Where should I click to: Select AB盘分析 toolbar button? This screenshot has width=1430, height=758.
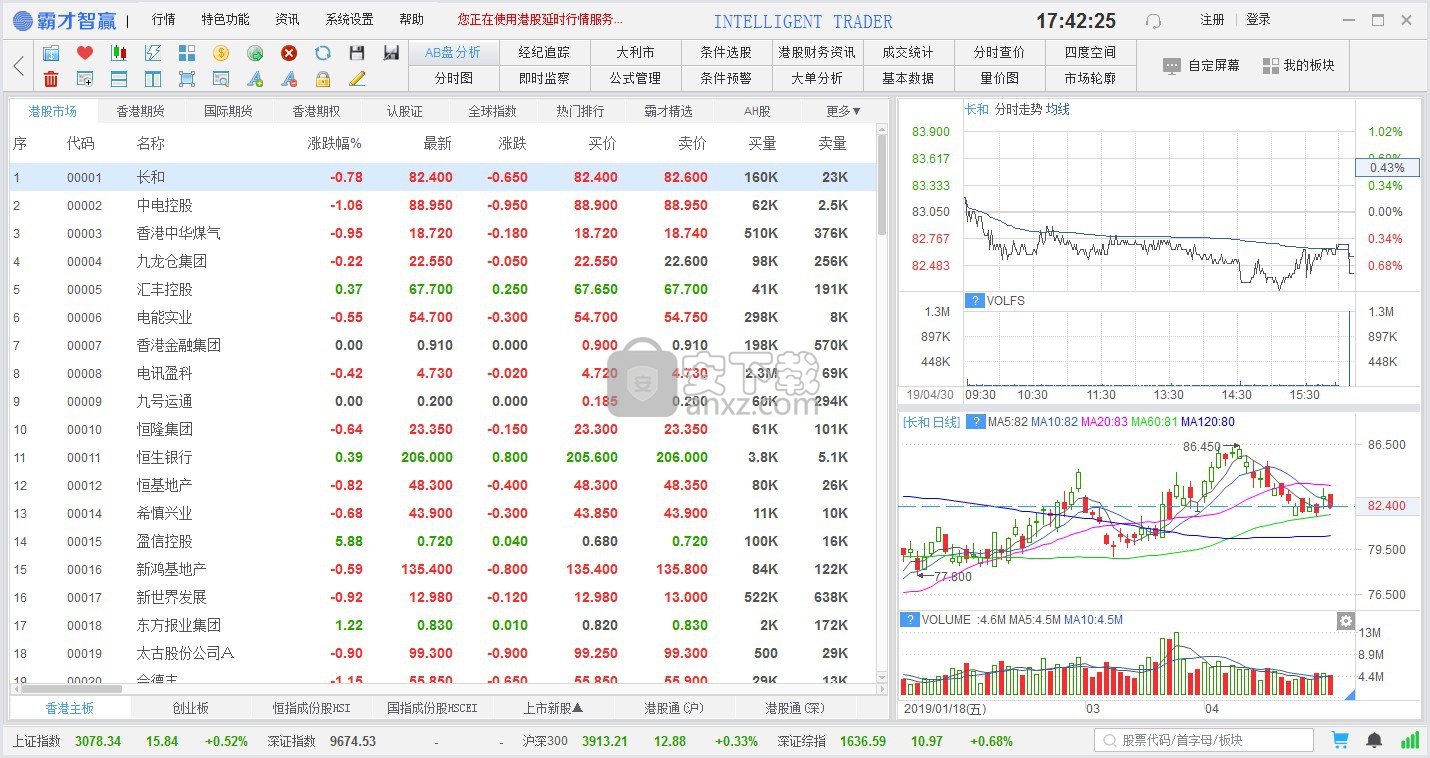point(453,53)
